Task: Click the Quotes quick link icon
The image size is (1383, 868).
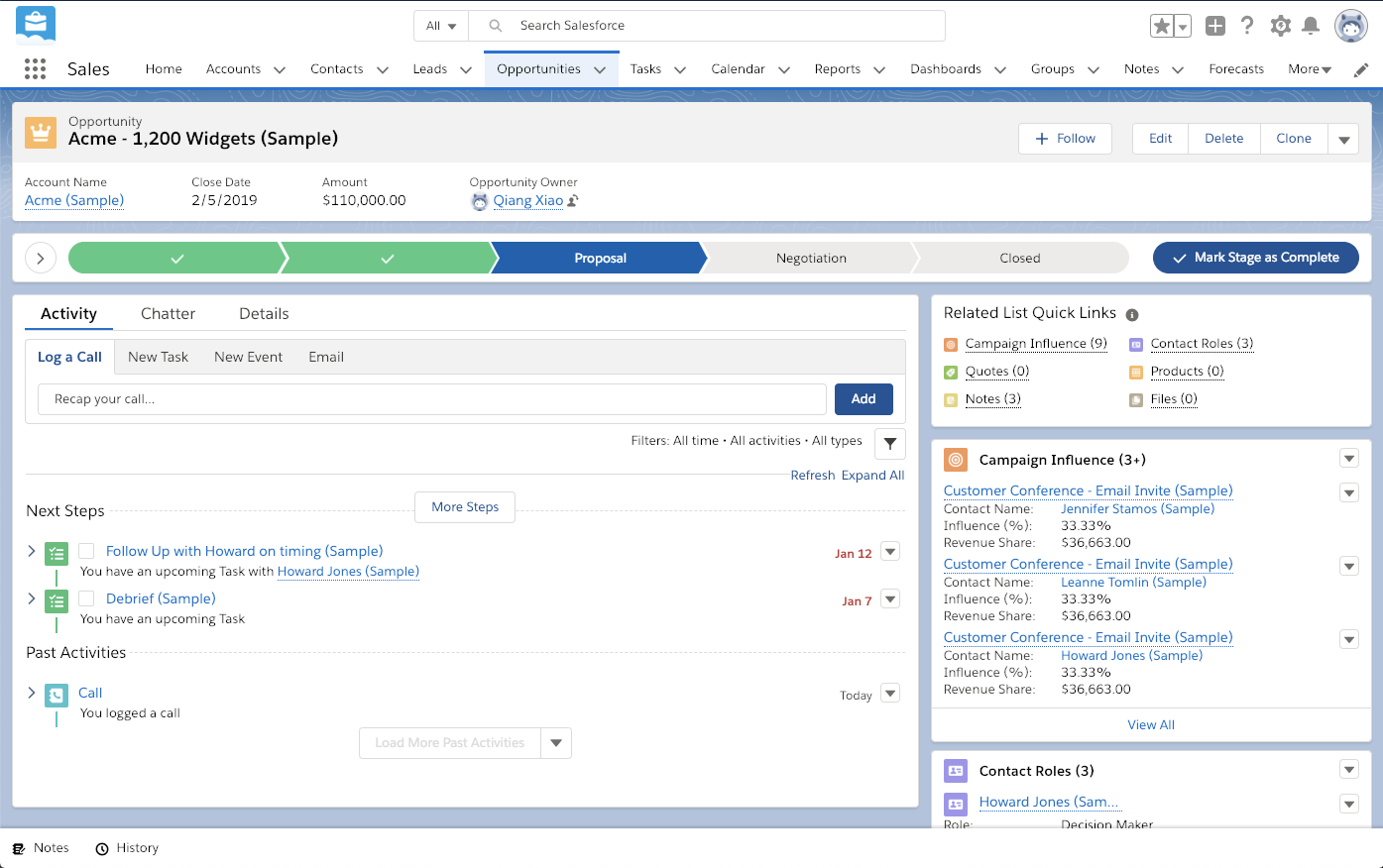Action: coord(951,373)
